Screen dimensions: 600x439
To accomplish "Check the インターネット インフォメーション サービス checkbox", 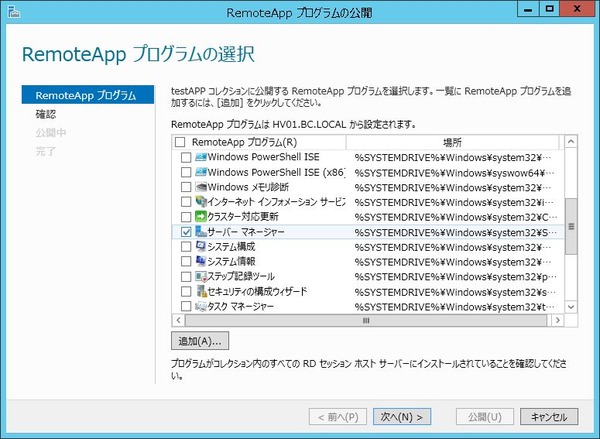I will point(186,202).
